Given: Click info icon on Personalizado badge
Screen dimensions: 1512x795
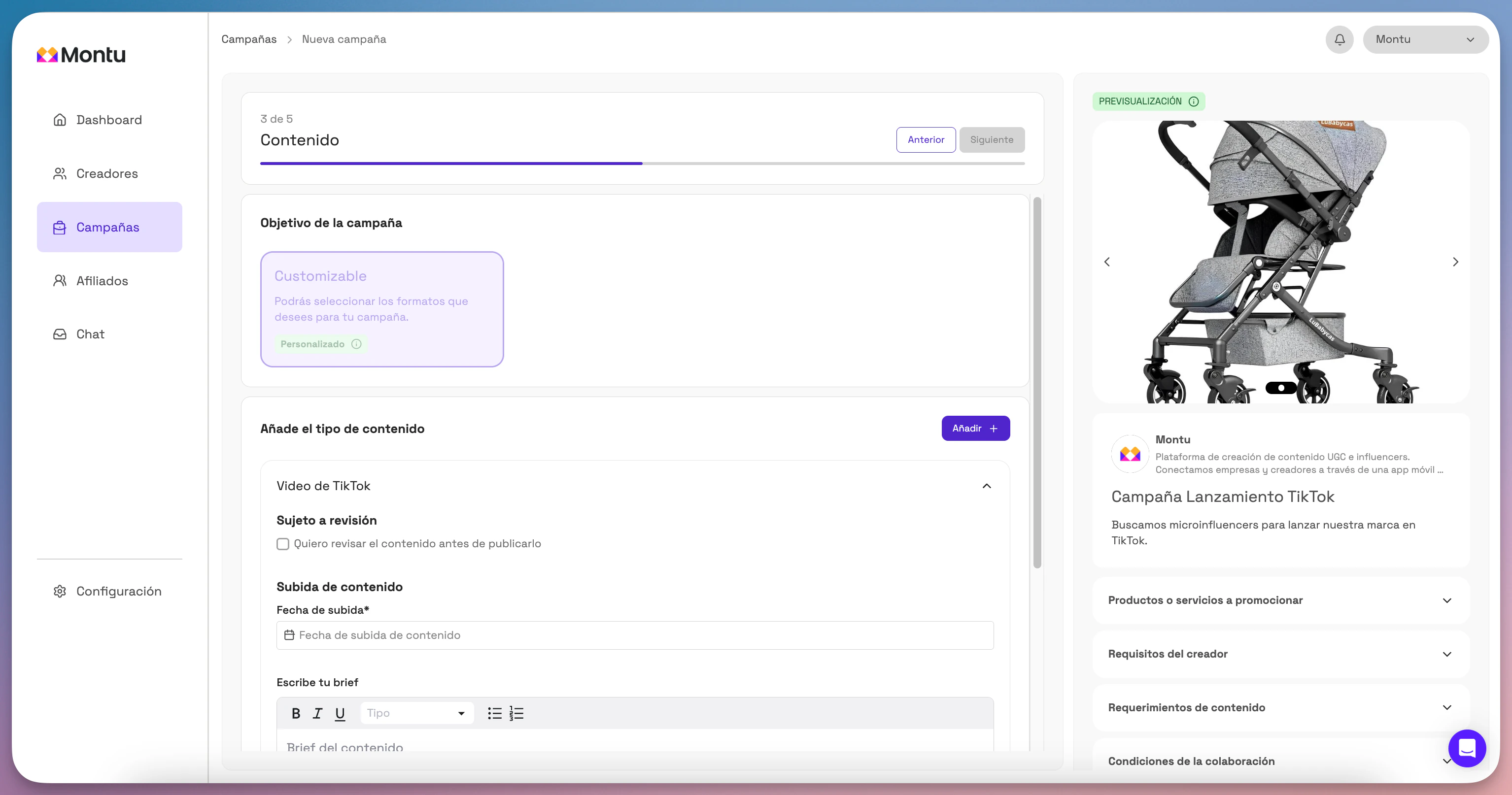Looking at the screenshot, I should pos(356,344).
